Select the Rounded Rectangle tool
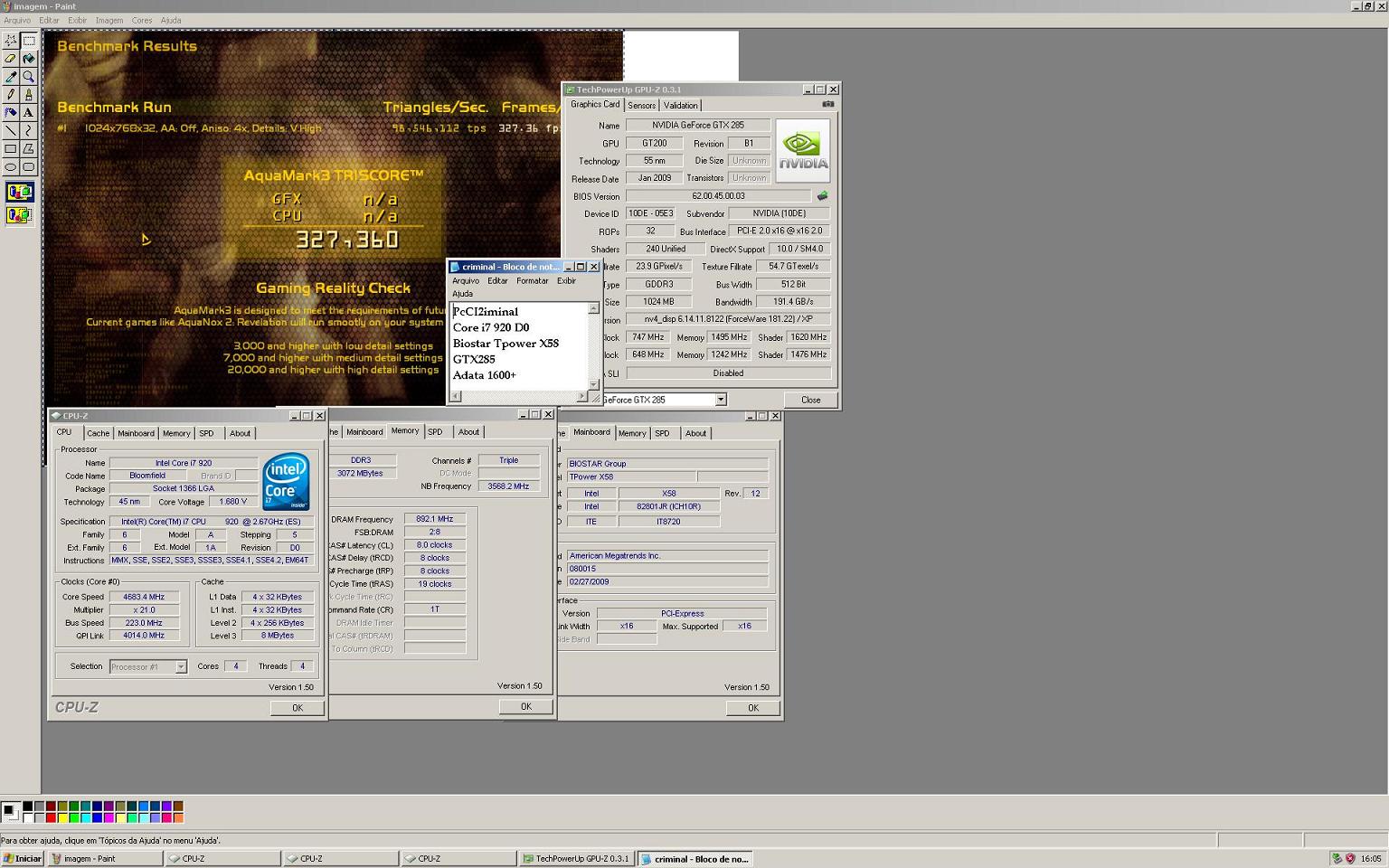Screen dimensions: 1389x868 tap(29, 167)
